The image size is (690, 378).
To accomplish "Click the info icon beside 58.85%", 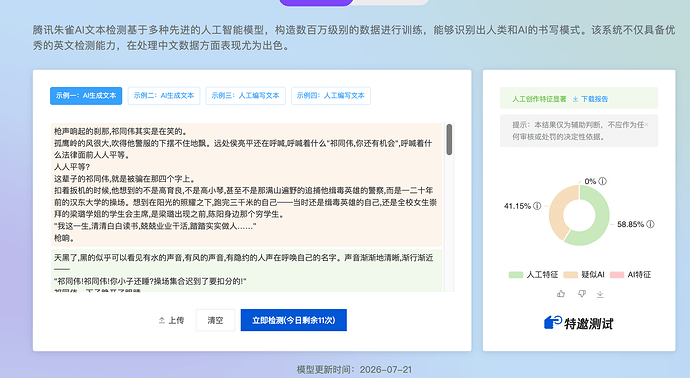I will coord(650,224).
